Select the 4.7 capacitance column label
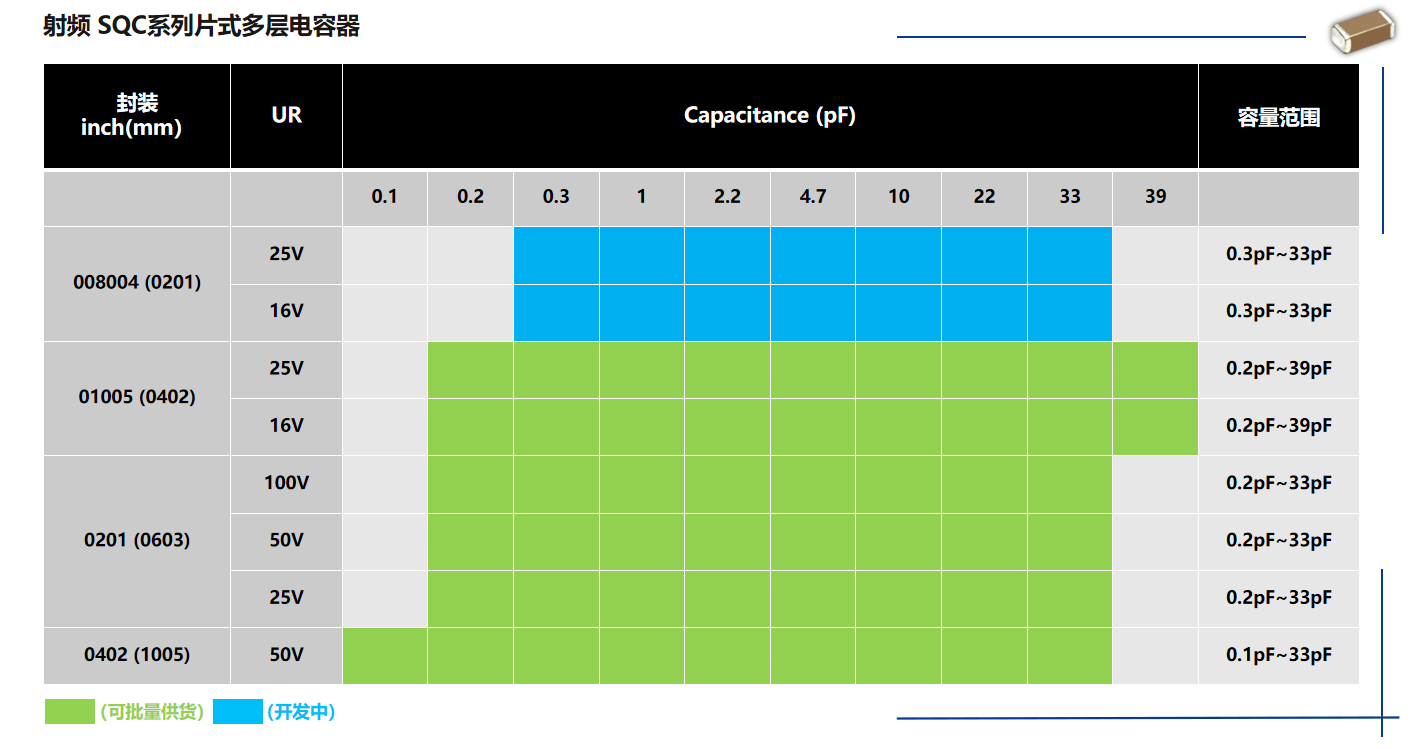Viewport: 1411px width, 749px height. (813, 197)
